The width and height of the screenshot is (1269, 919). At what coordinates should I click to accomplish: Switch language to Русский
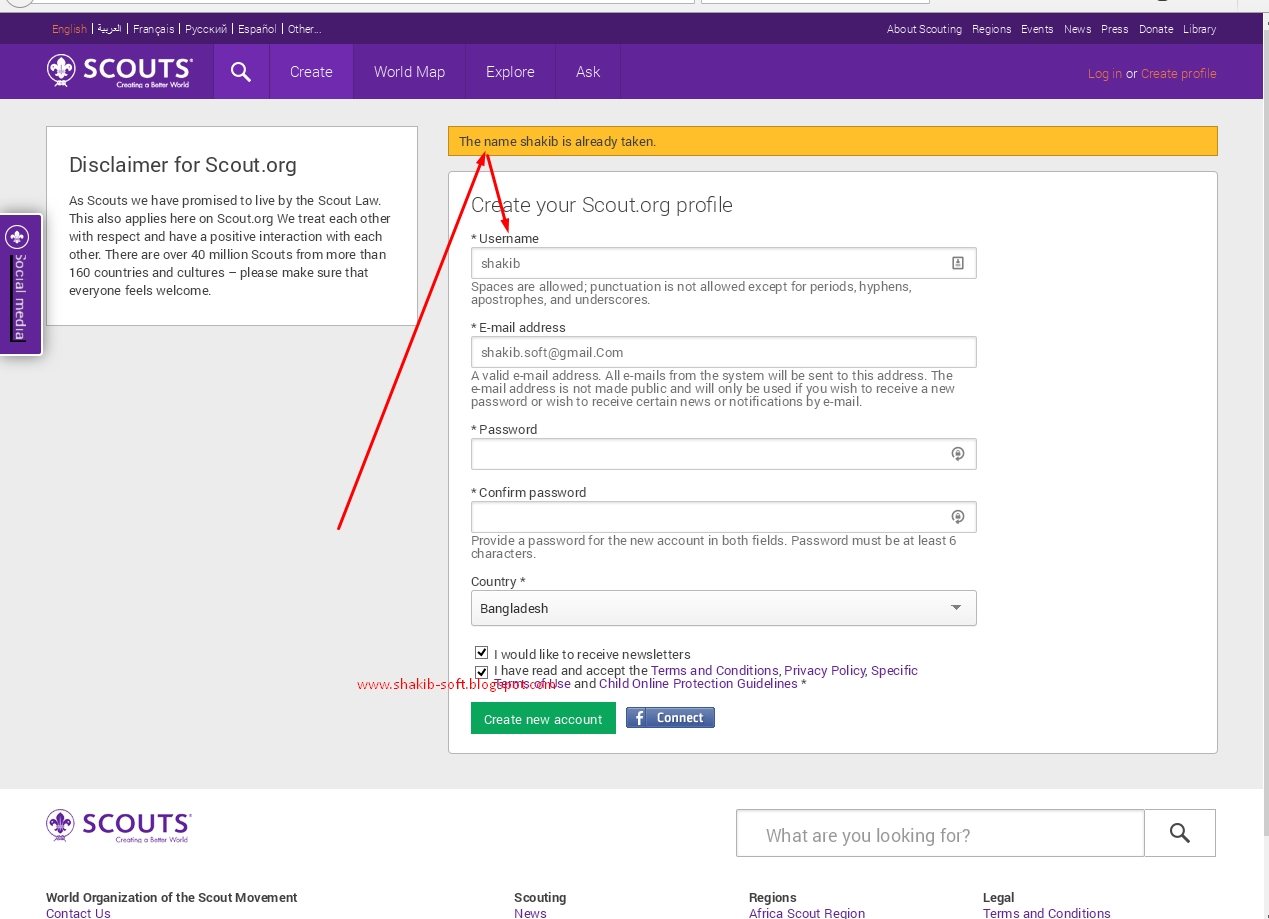206,29
